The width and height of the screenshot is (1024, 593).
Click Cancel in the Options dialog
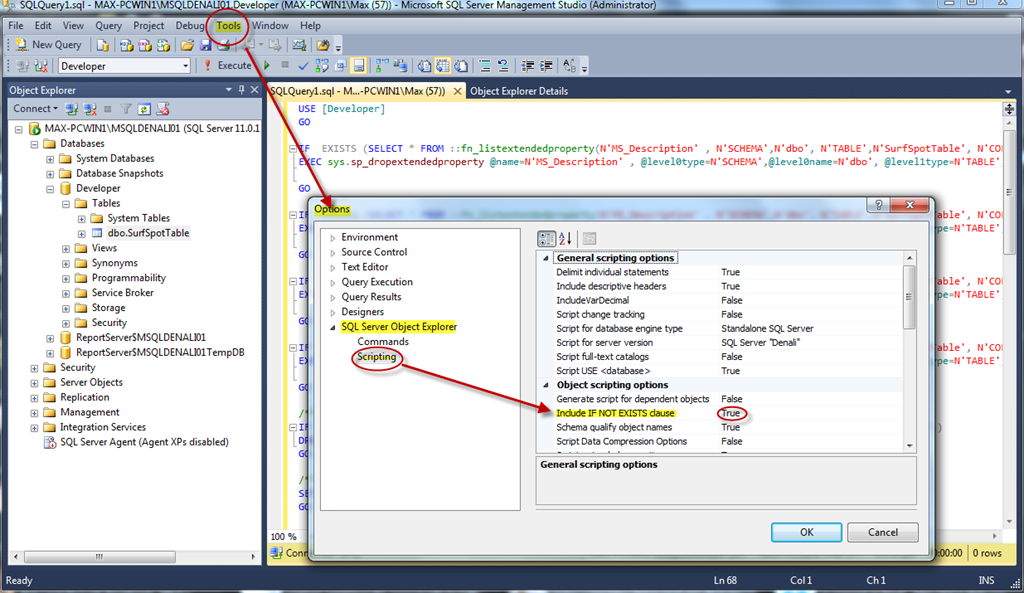(x=883, y=532)
